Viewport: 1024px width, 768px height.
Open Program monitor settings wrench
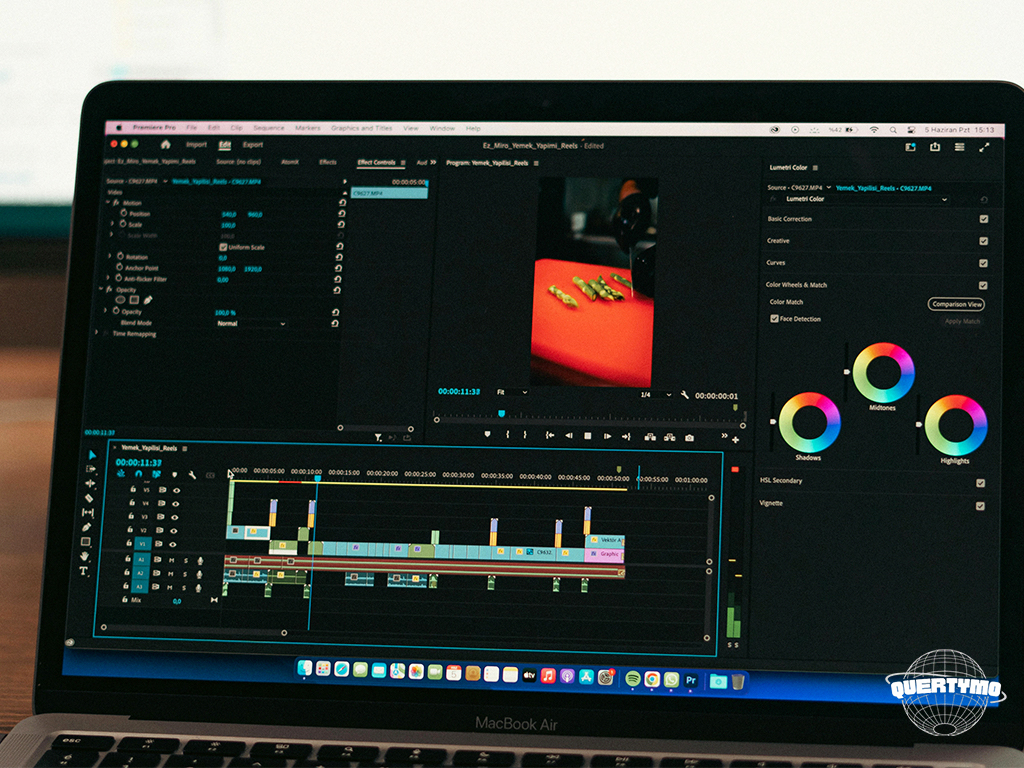(684, 395)
